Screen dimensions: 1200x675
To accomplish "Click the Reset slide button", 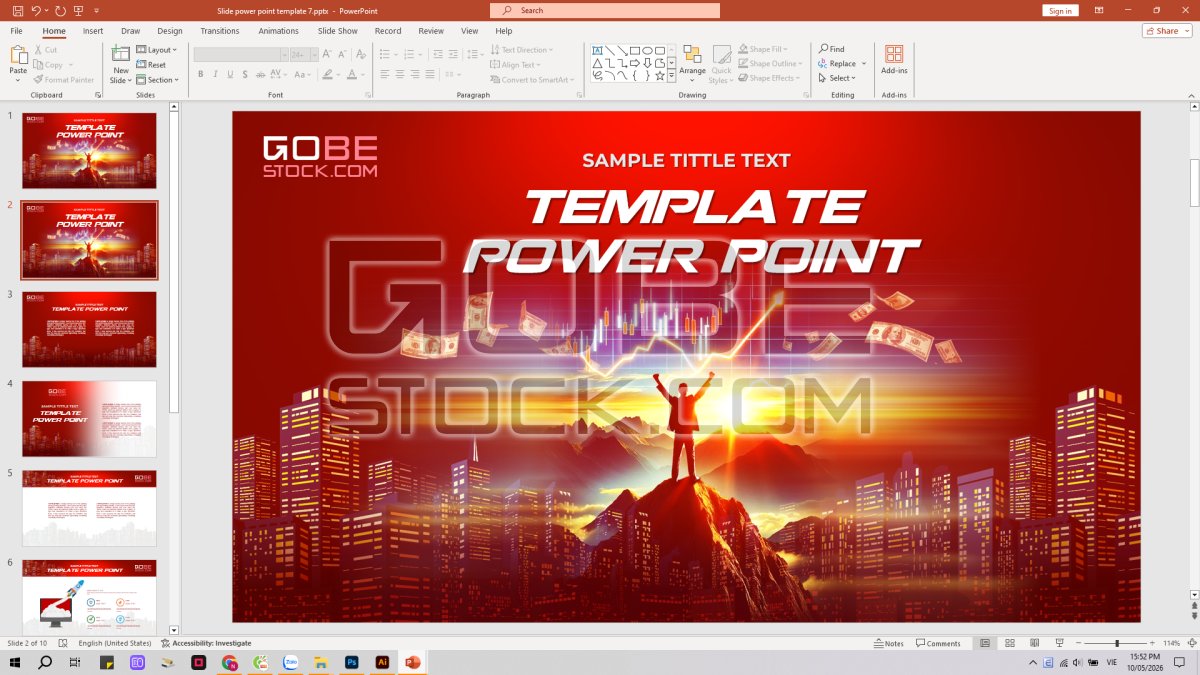I will (151, 65).
